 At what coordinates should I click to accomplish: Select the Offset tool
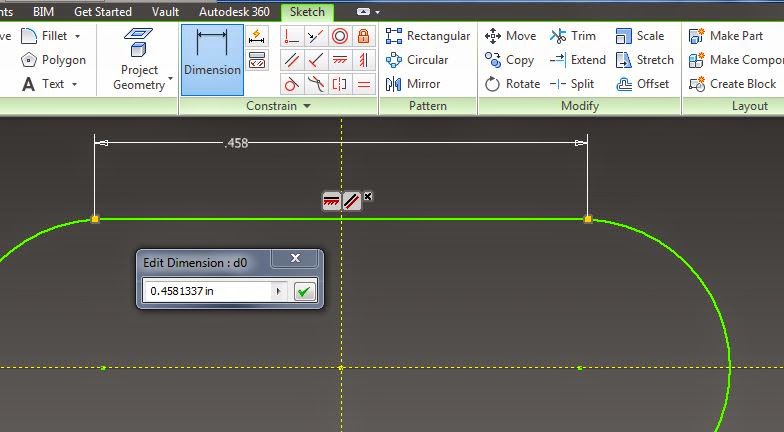click(642, 84)
